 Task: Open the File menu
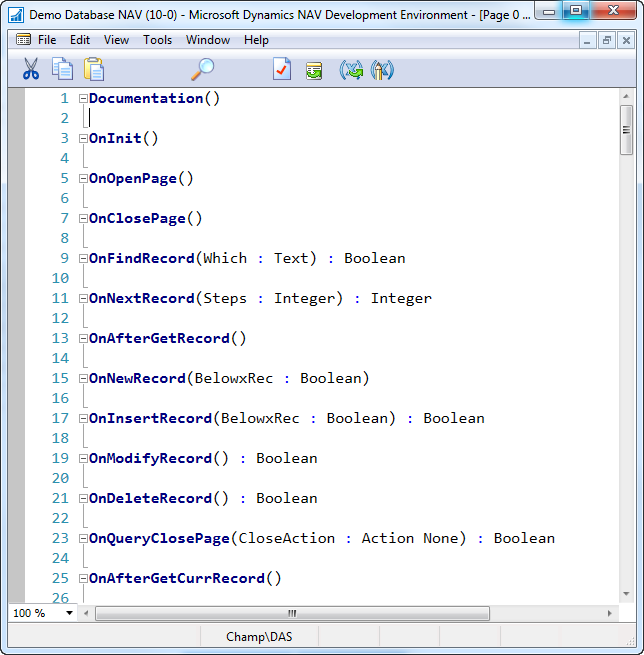47,40
